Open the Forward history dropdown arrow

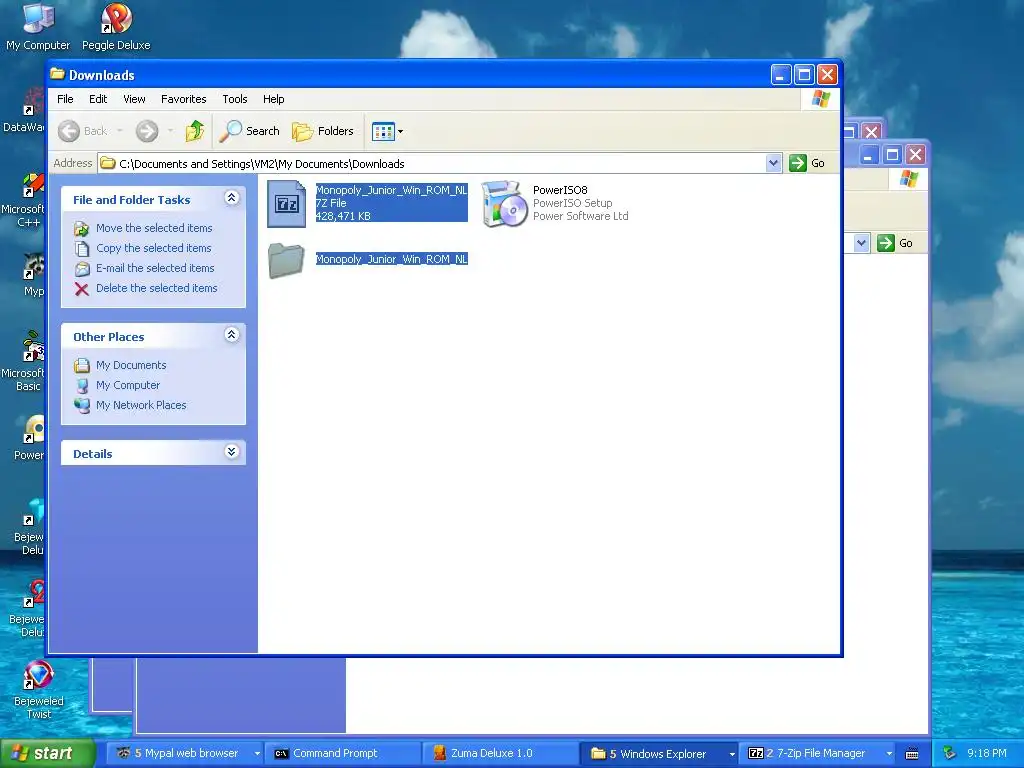(170, 131)
